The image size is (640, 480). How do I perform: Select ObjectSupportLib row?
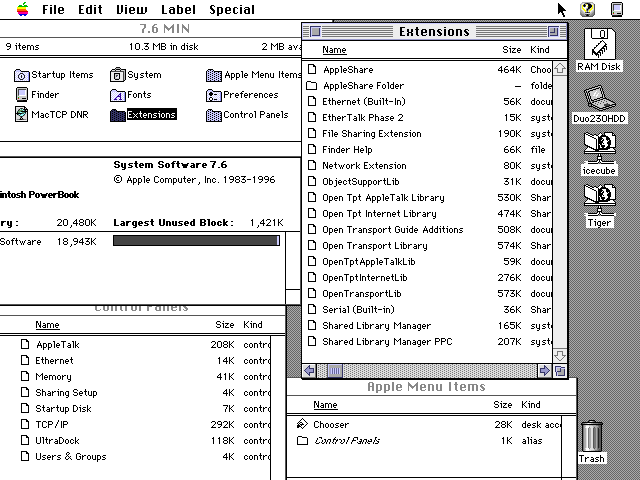pos(429,182)
